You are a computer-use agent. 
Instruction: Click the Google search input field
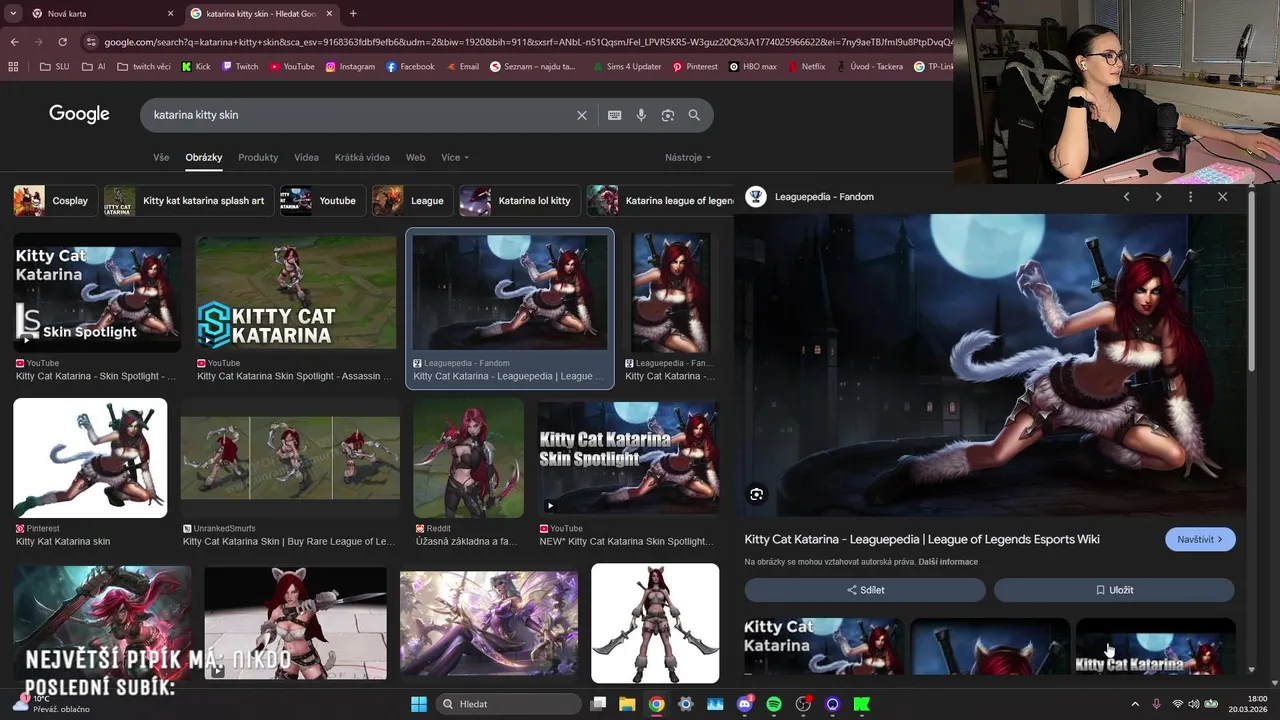click(360, 115)
